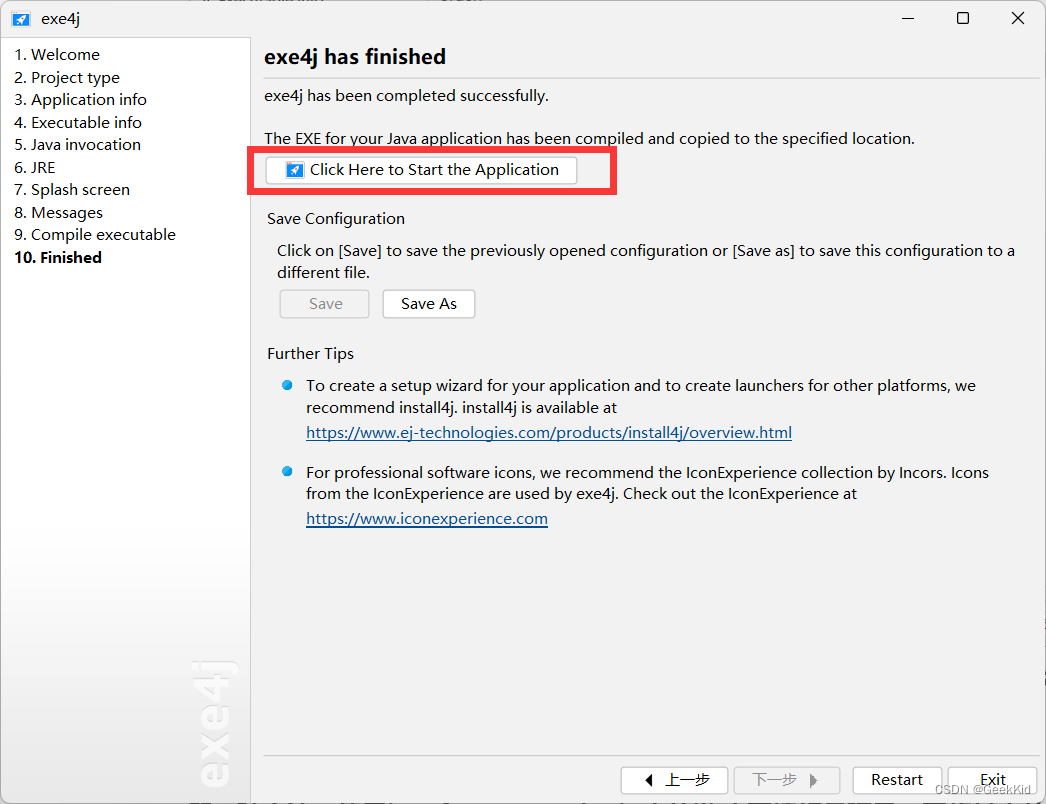Click the grayed-out Save button
1046x804 pixels.
pyautogui.click(x=325, y=304)
